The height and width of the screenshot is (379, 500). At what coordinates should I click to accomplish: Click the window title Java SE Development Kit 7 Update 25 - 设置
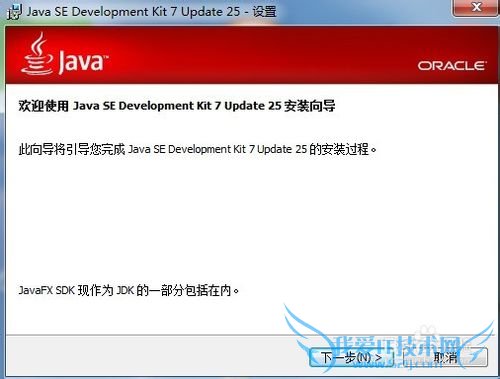tap(151, 12)
